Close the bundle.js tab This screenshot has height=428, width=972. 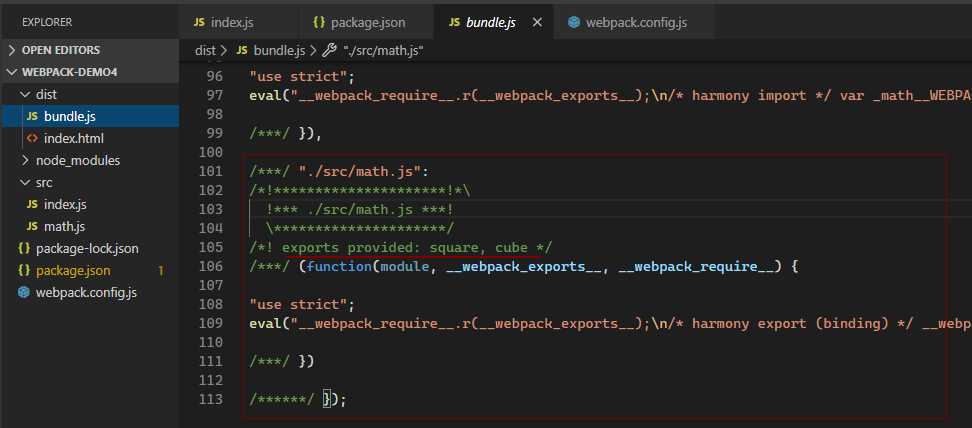tap(537, 22)
